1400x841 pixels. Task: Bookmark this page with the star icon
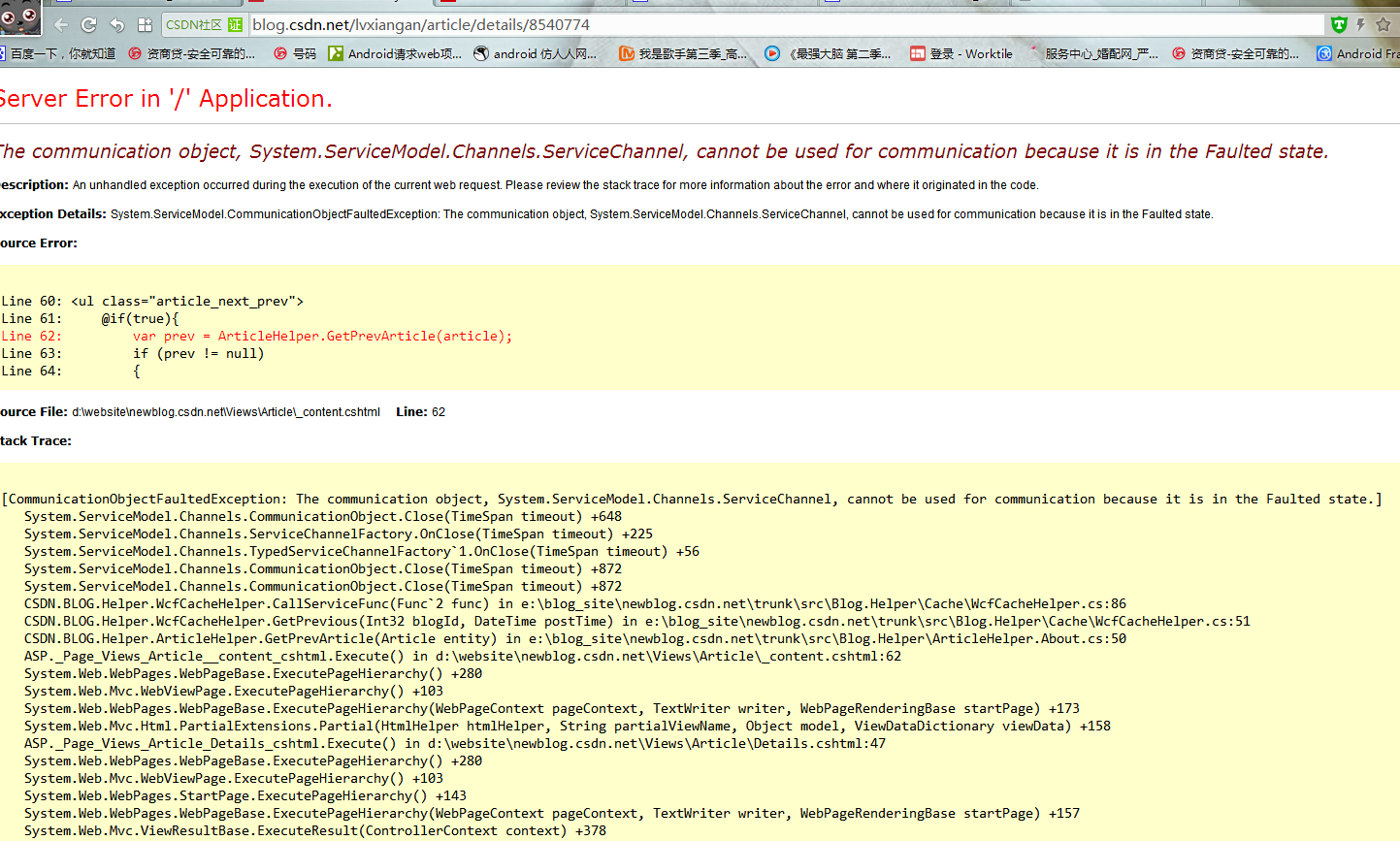click(1384, 24)
